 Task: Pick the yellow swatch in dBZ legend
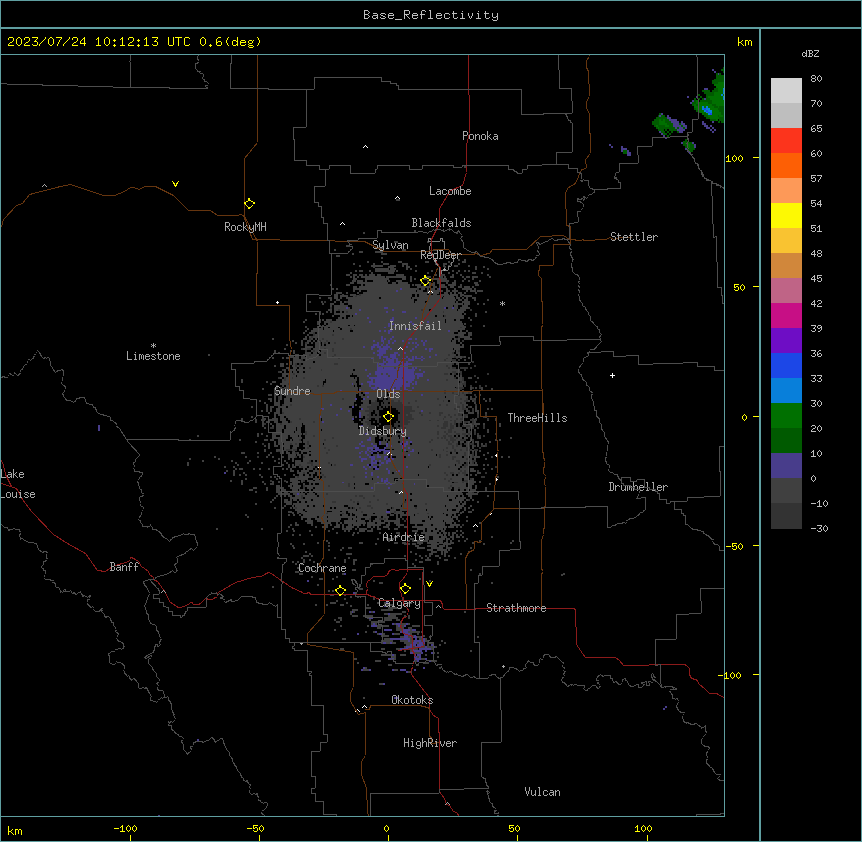click(786, 215)
